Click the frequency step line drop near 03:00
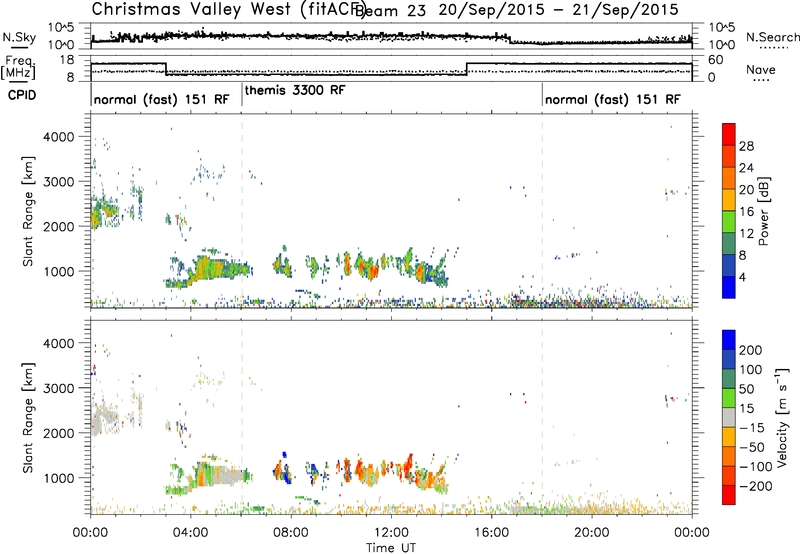This screenshot has width=800, height=554. click(166, 69)
